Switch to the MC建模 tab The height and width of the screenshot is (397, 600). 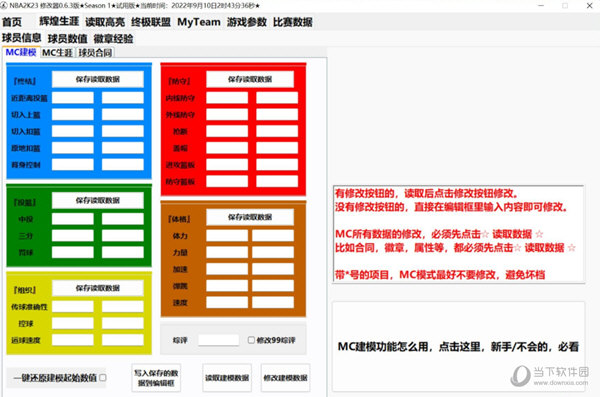point(21,52)
